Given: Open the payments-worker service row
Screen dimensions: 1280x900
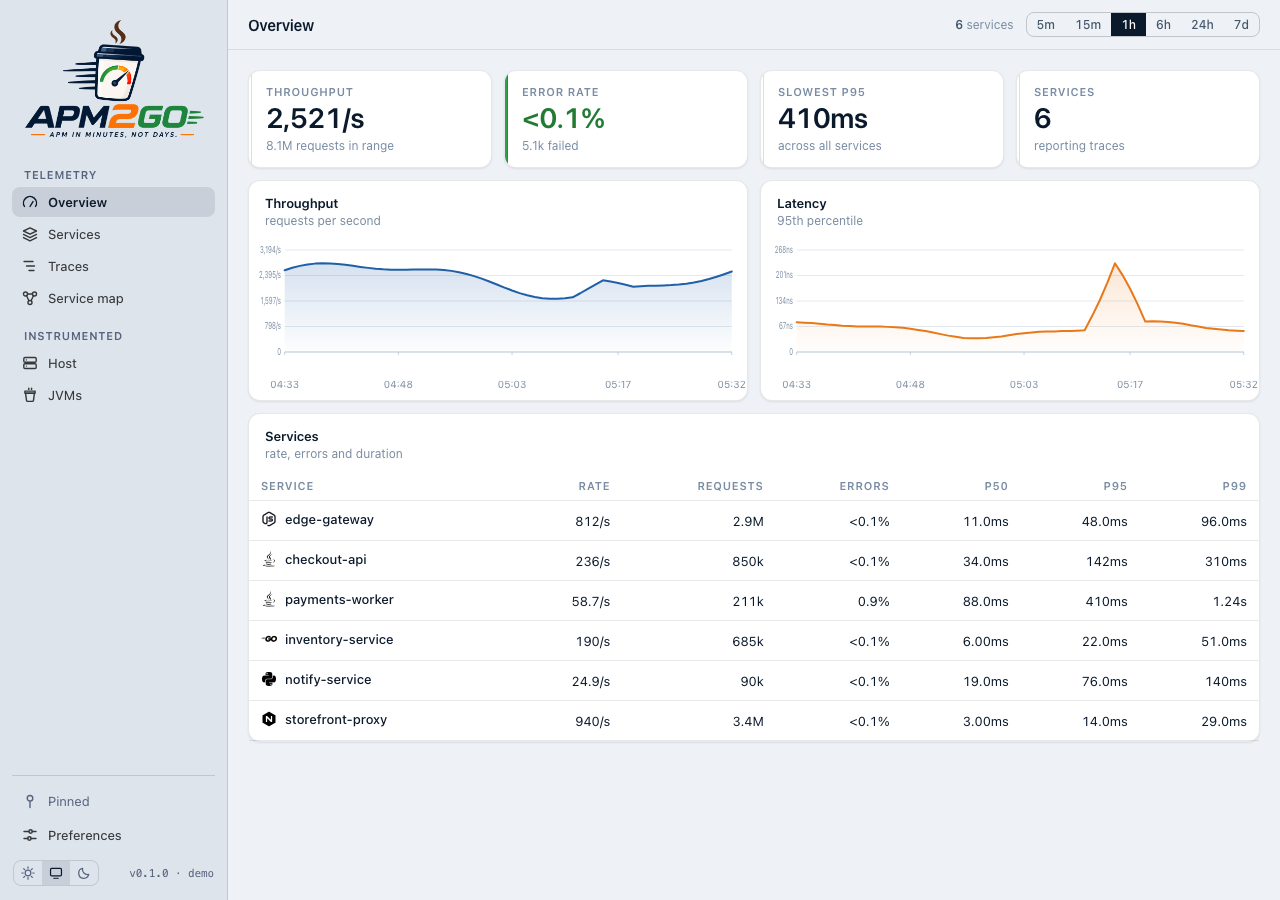Looking at the screenshot, I should (x=754, y=601).
